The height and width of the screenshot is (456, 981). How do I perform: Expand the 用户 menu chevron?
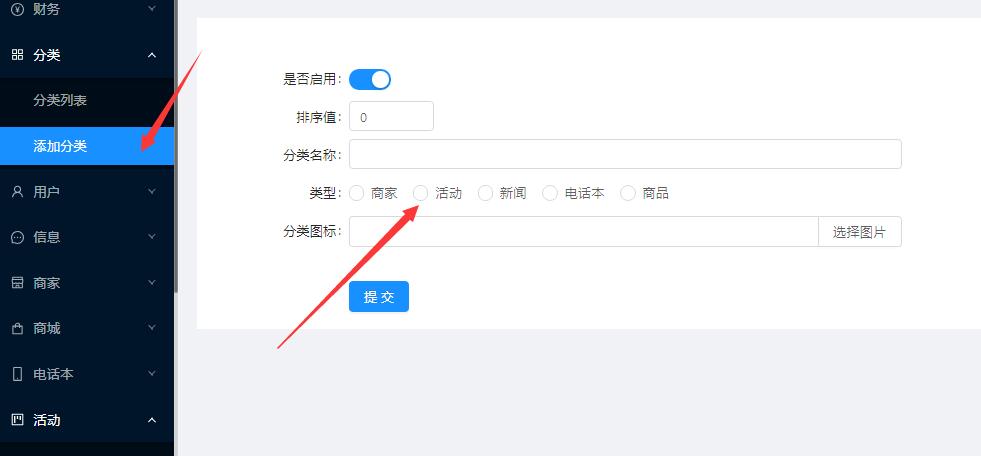pyautogui.click(x=151, y=191)
